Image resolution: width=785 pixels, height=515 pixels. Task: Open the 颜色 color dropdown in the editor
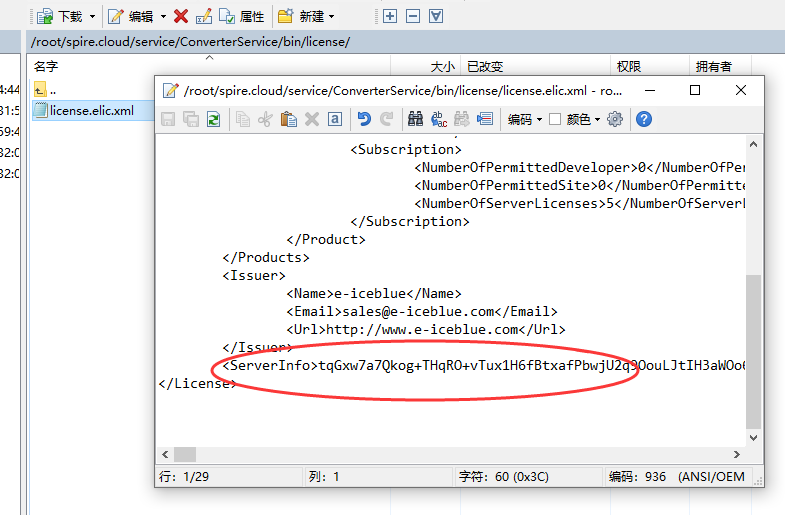[584, 119]
